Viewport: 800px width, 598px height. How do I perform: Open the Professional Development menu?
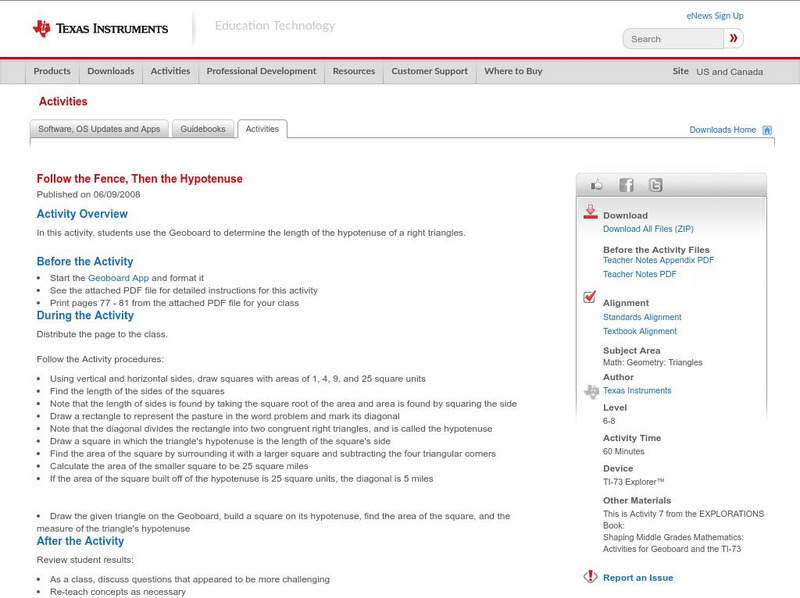[x=261, y=72]
